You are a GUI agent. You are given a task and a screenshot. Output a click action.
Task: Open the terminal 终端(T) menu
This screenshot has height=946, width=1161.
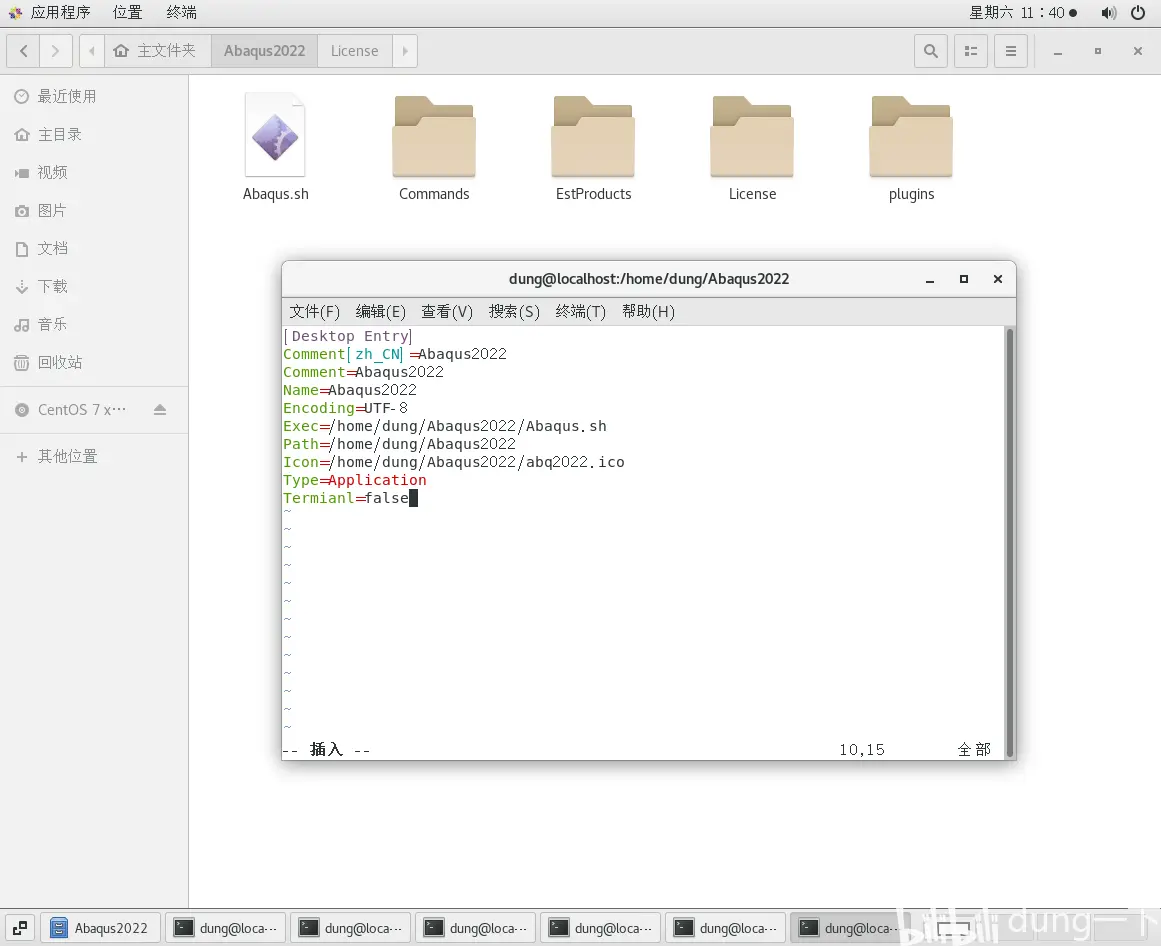coord(580,312)
